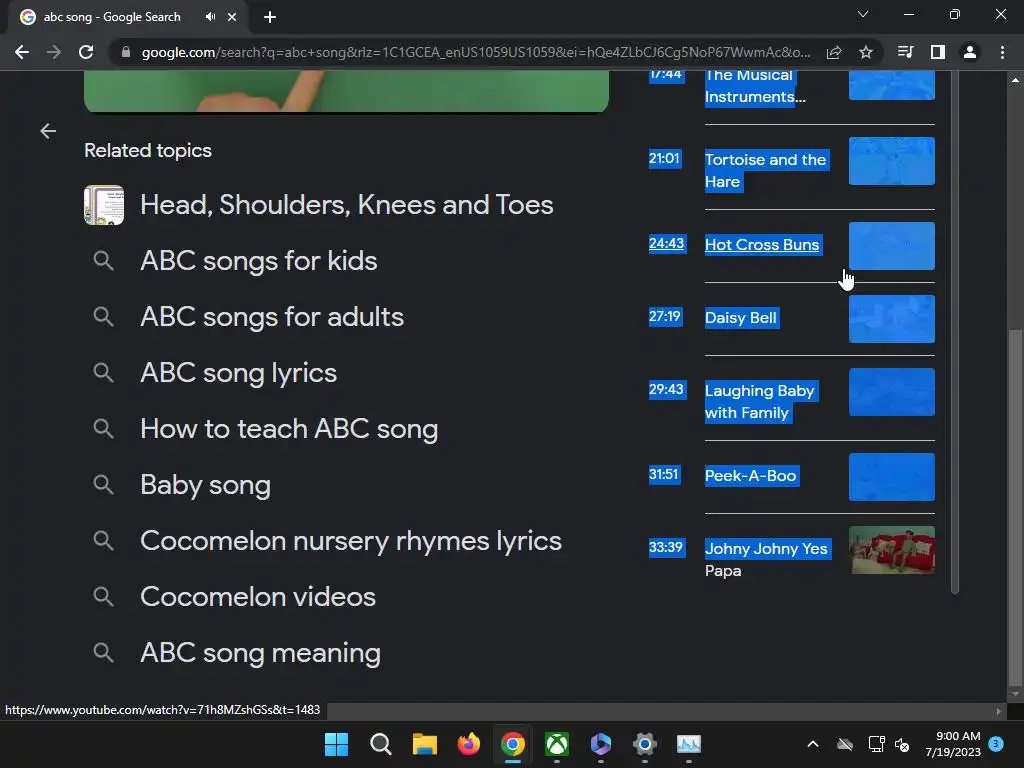
Task: Open the browser side panel
Action: click(938, 52)
